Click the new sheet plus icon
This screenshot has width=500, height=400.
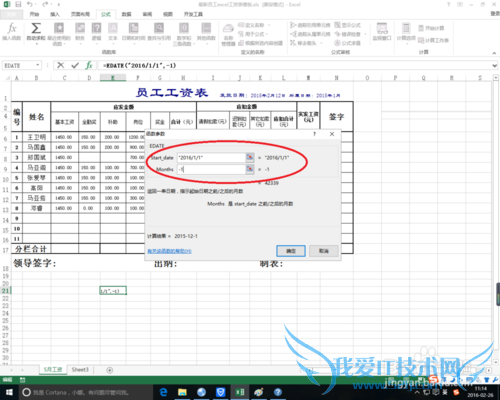(x=109, y=370)
